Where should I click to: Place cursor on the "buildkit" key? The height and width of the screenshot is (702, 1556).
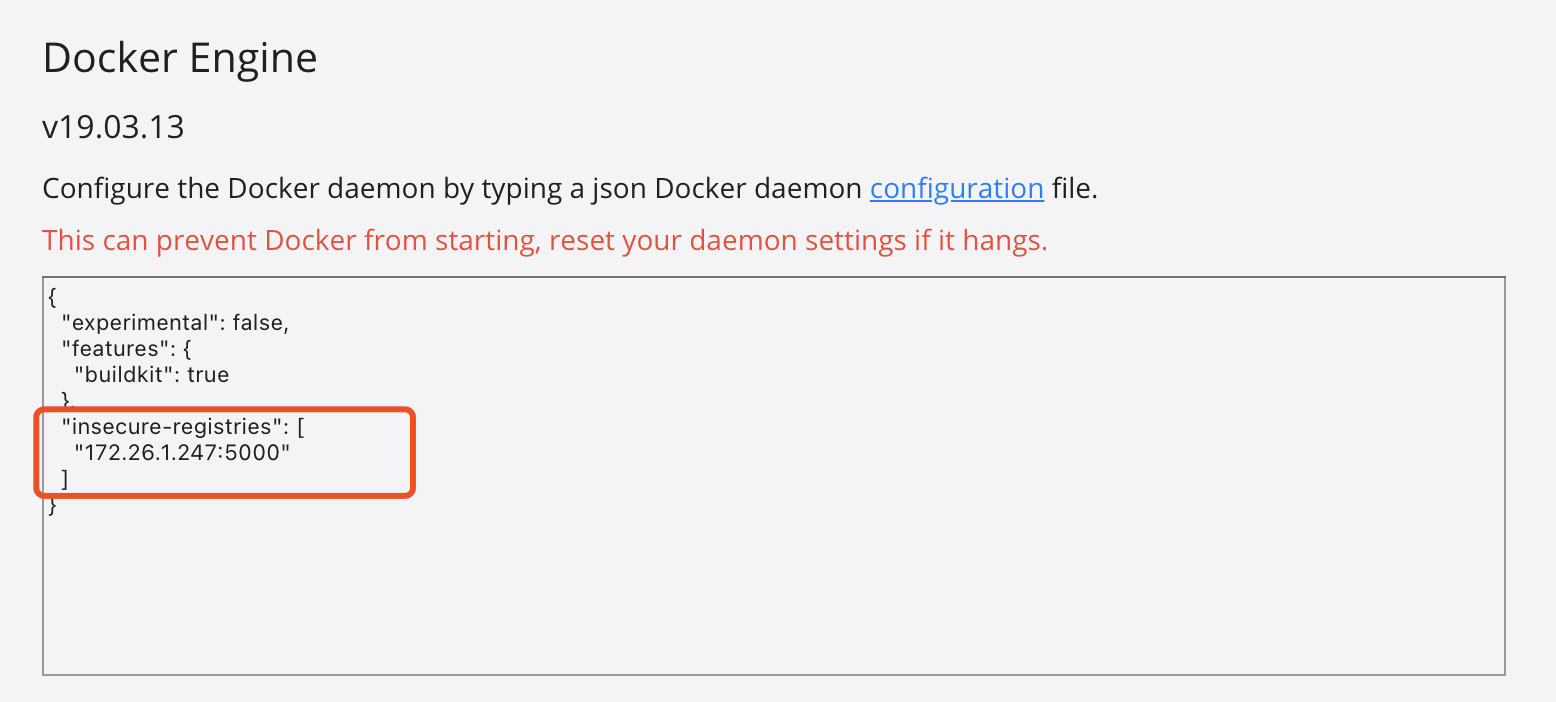[123, 376]
